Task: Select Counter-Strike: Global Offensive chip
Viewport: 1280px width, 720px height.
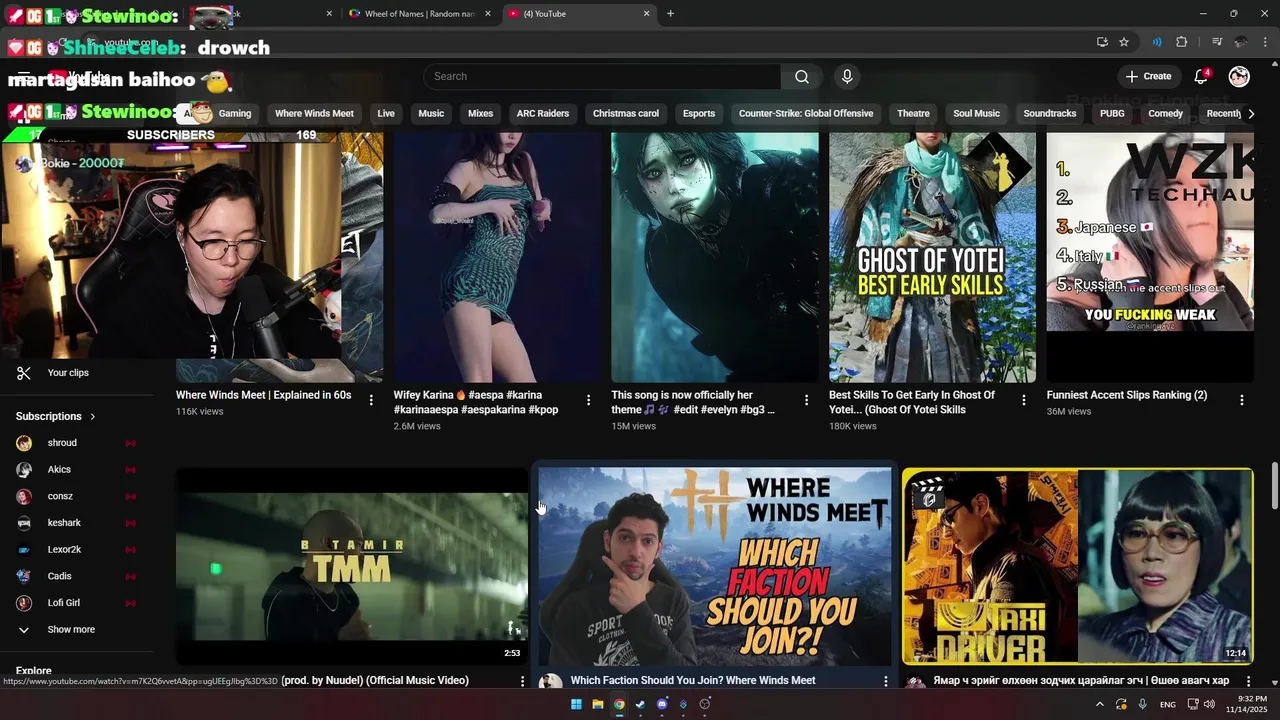Action: click(x=806, y=114)
